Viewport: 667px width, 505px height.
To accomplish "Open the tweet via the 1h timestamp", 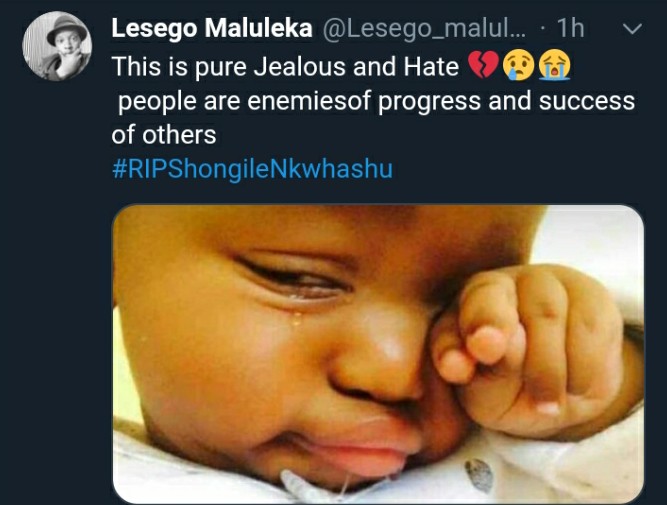I will 570,28.
